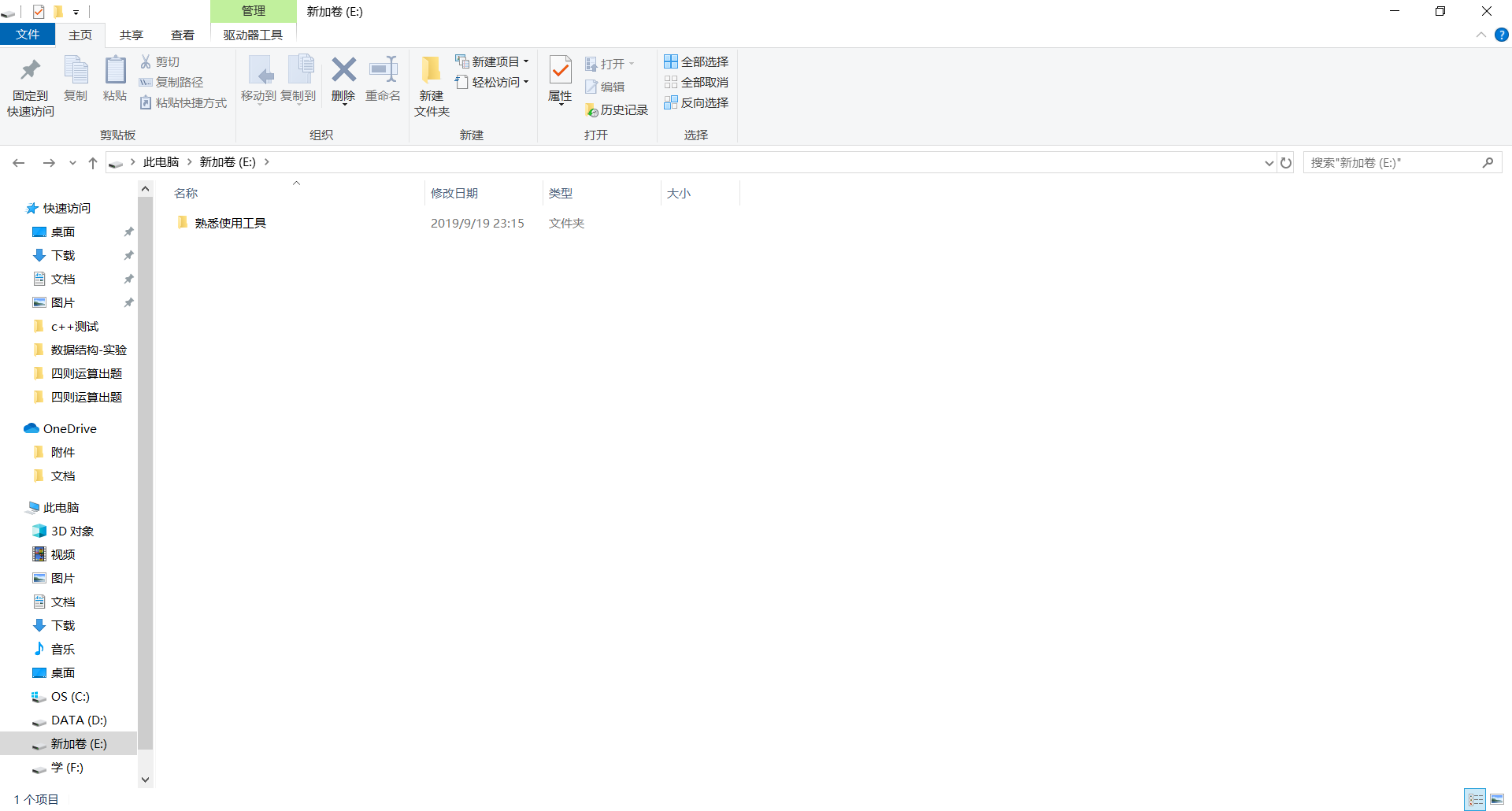The width and height of the screenshot is (1512, 811).
Task: Expand address bar history dropdown
Action: [1269, 162]
